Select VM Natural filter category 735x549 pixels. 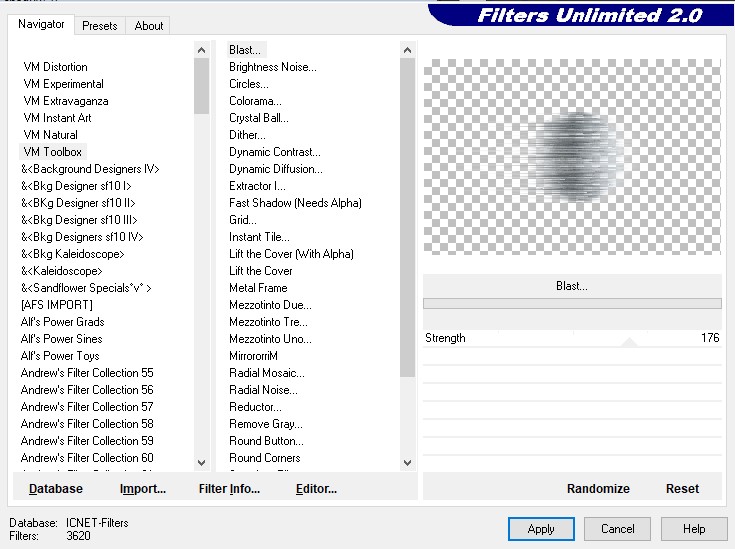tap(50, 135)
